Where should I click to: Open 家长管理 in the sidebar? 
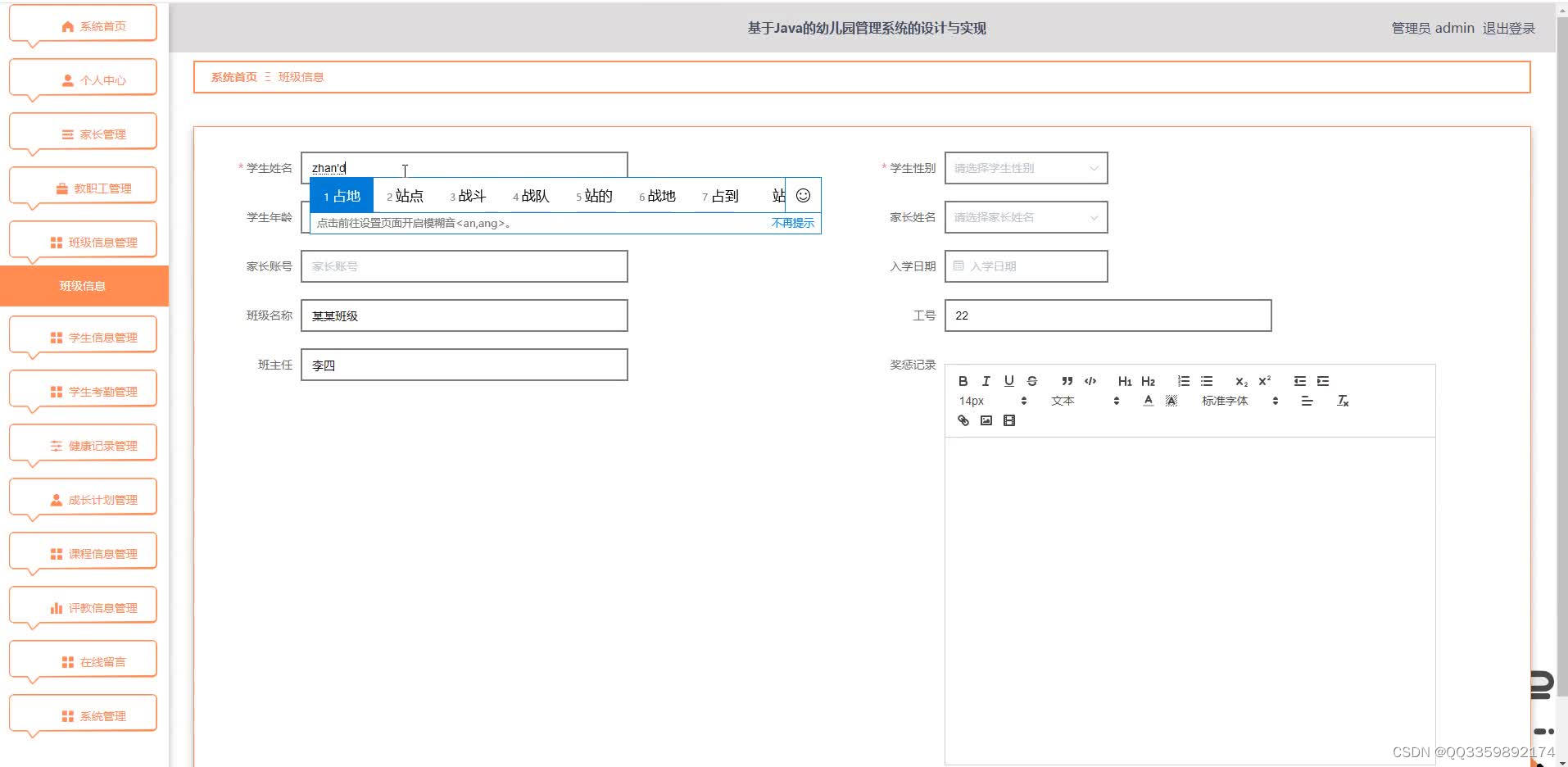tap(83, 134)
